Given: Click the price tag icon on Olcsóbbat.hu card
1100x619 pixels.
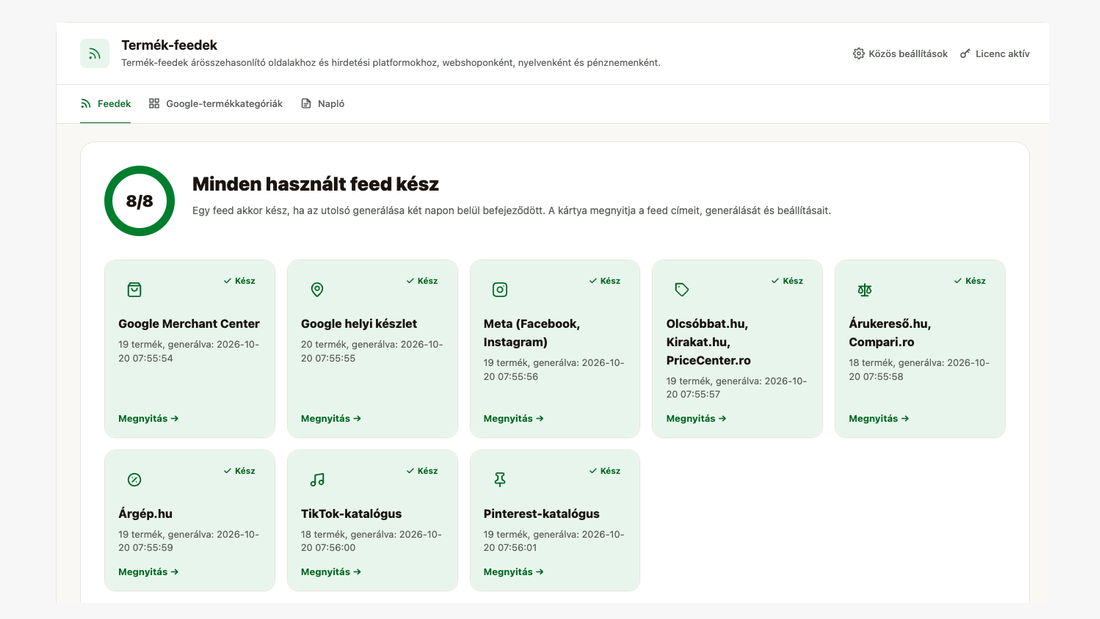Looking at the screenshot, I should coord(682,290).
